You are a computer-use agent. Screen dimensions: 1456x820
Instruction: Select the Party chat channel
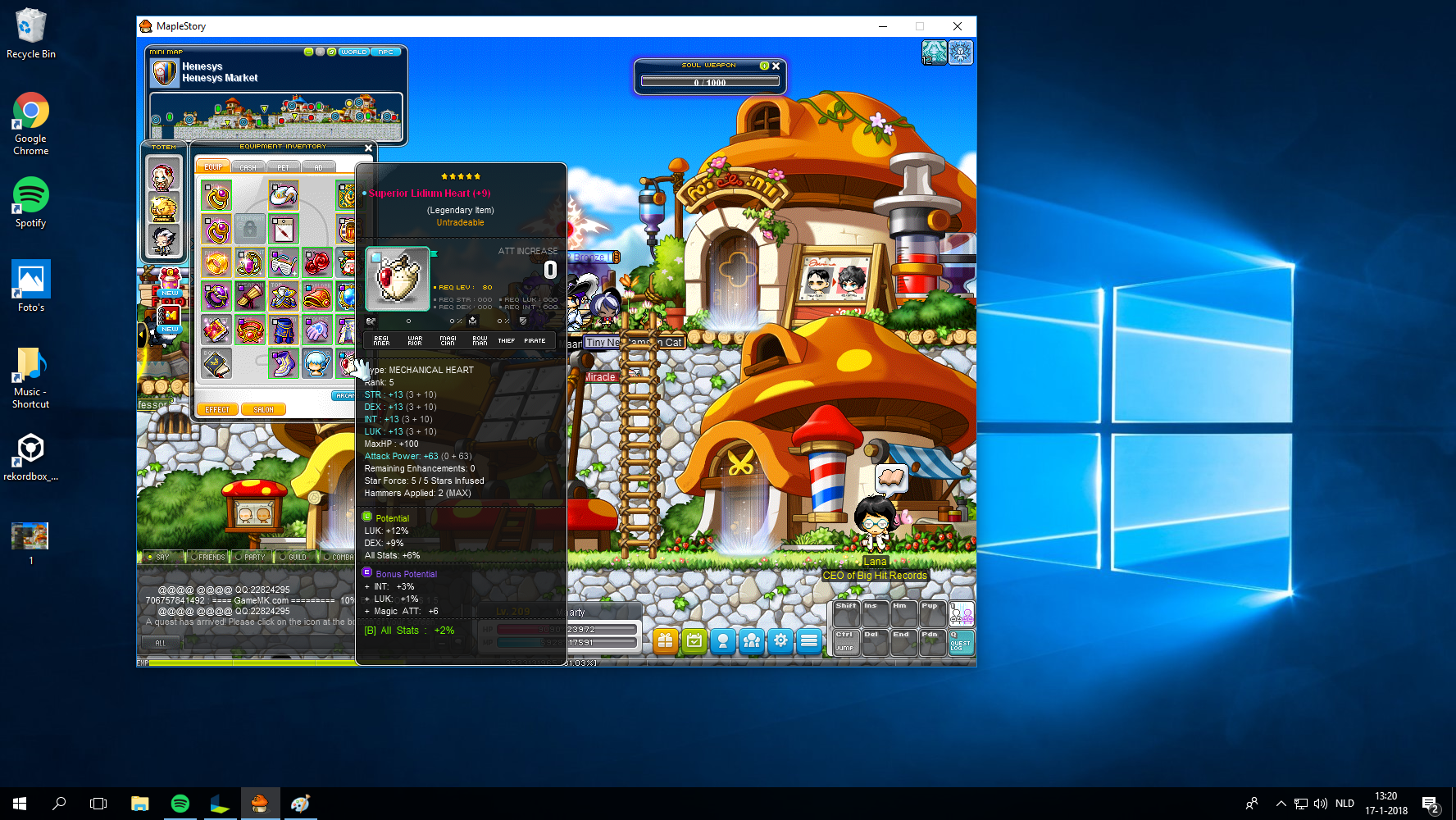click(250, 557)
